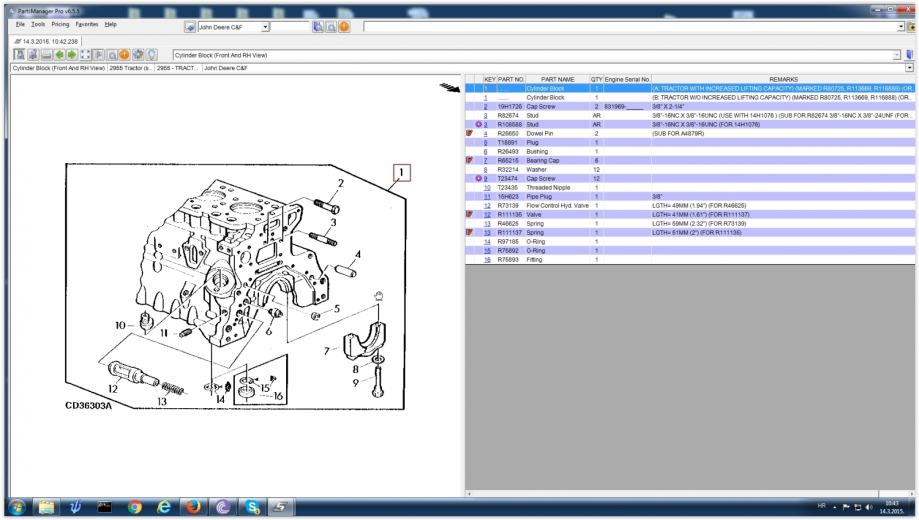Screen dimensions: 919x520
Task: Go forward with the green right arrow
Action: click(72, 55)
